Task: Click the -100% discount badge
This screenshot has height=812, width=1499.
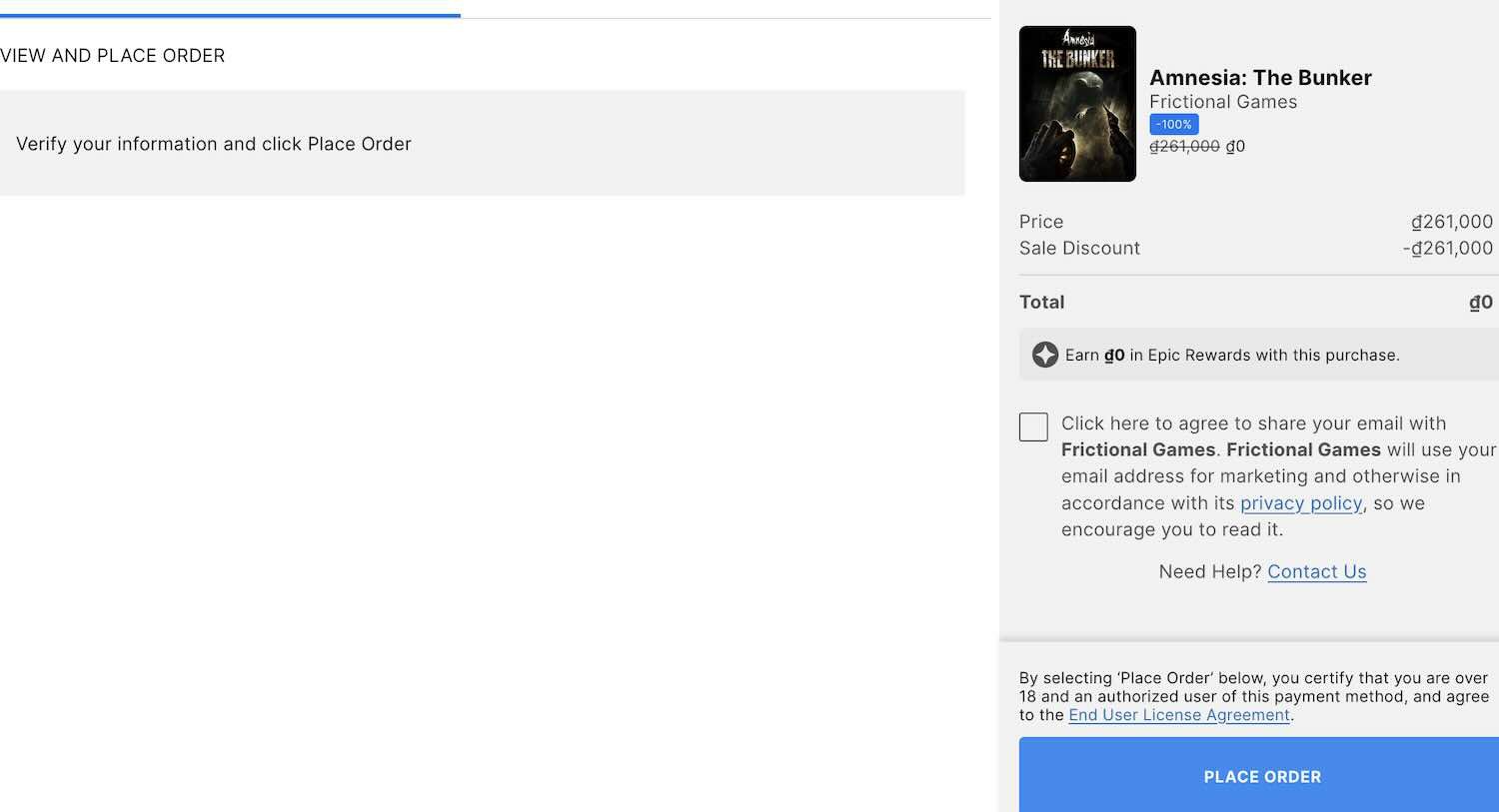Action: [1173, 125]
